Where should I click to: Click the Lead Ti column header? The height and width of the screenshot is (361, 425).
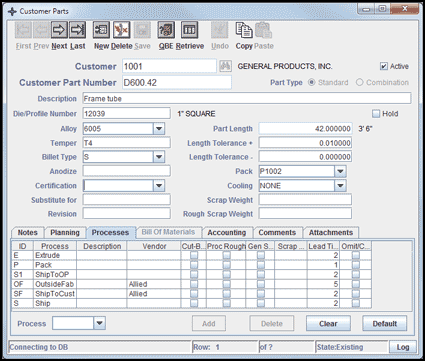323,246
